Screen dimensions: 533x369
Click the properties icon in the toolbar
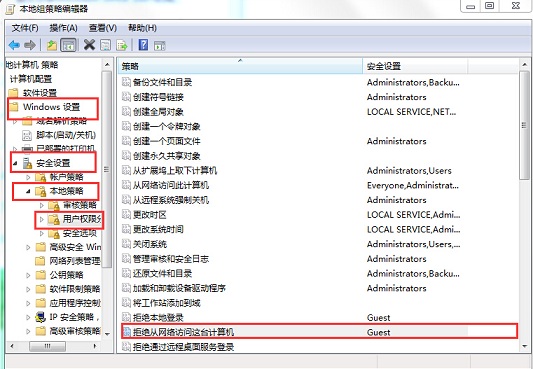[x=105, y=45]
